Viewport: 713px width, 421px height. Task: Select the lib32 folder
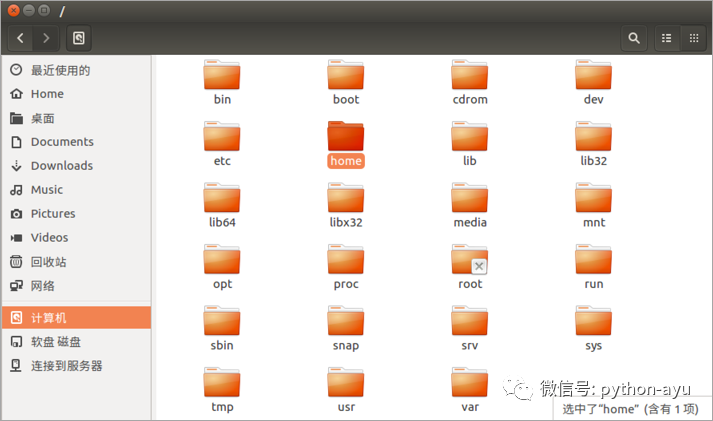[593, 144]
